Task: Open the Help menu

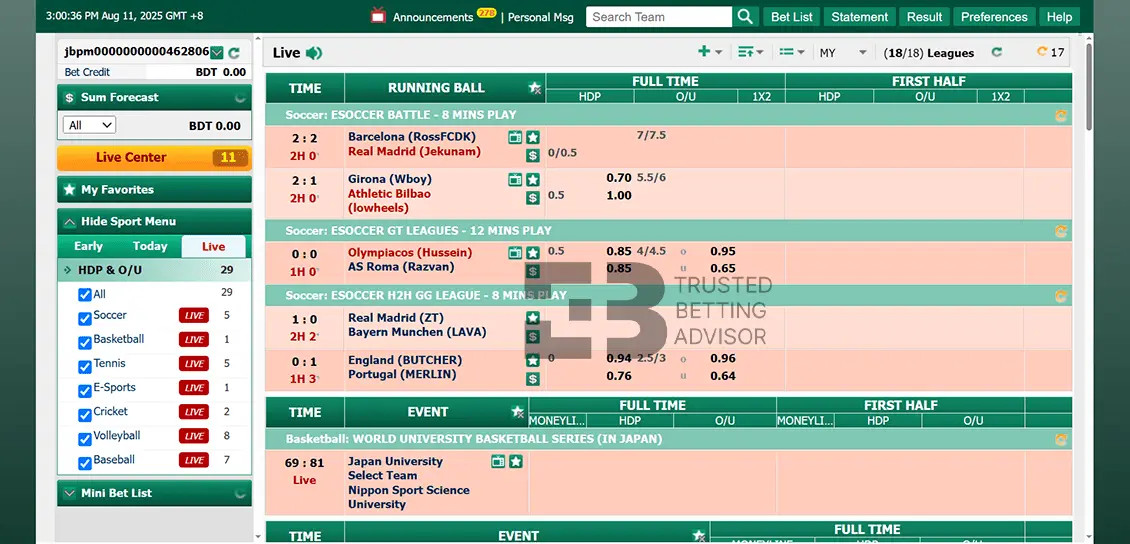Action: (x=1059, y=17)
